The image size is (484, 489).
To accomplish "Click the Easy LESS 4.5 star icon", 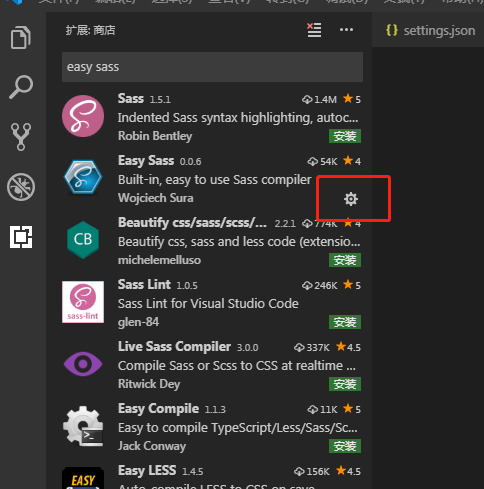I will [341, 470].
